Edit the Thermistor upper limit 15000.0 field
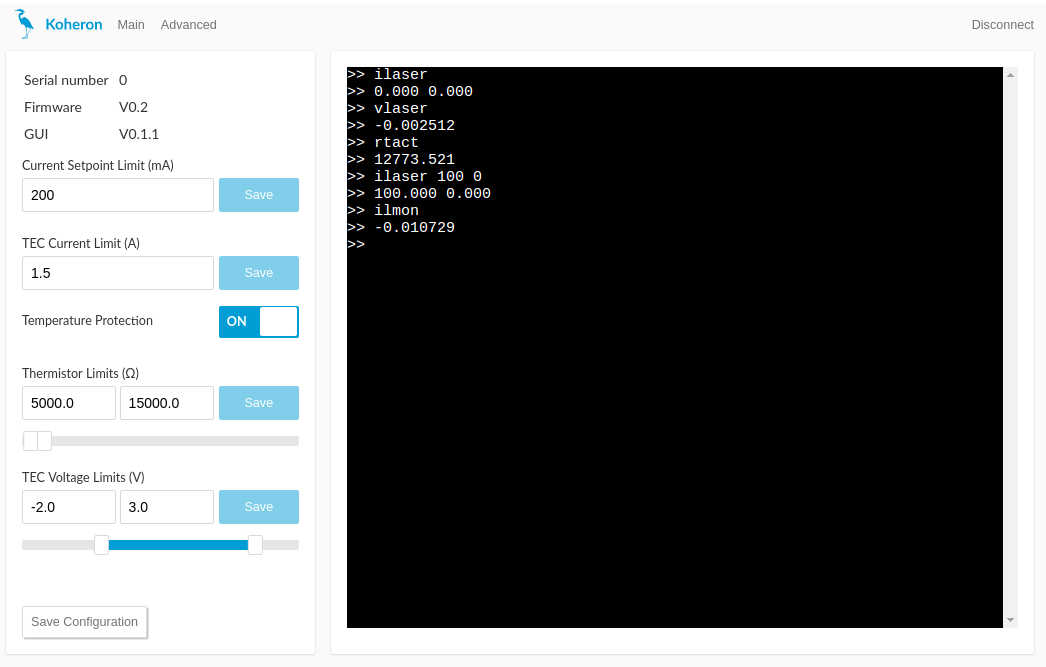Image resolution: width=1046 pixels, height=667 pixels. pyautogui.click(x=167, y=403)
